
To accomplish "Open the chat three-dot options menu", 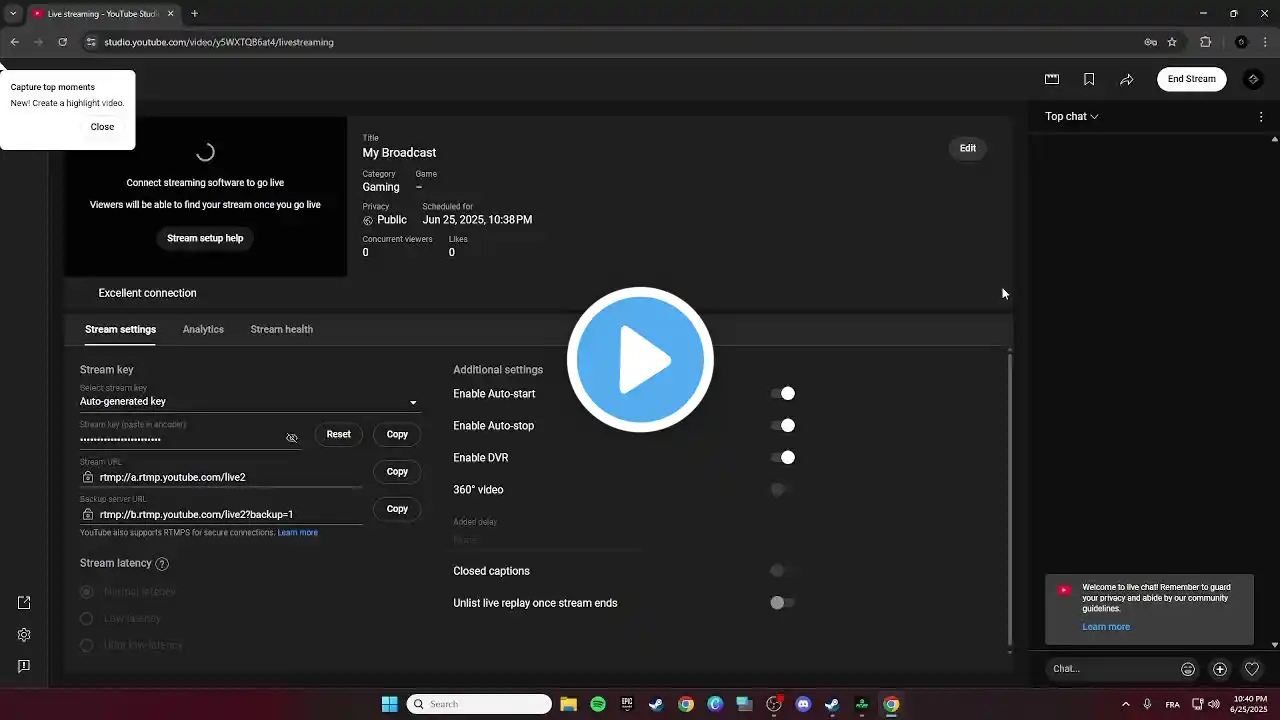I will [1261, 117].
